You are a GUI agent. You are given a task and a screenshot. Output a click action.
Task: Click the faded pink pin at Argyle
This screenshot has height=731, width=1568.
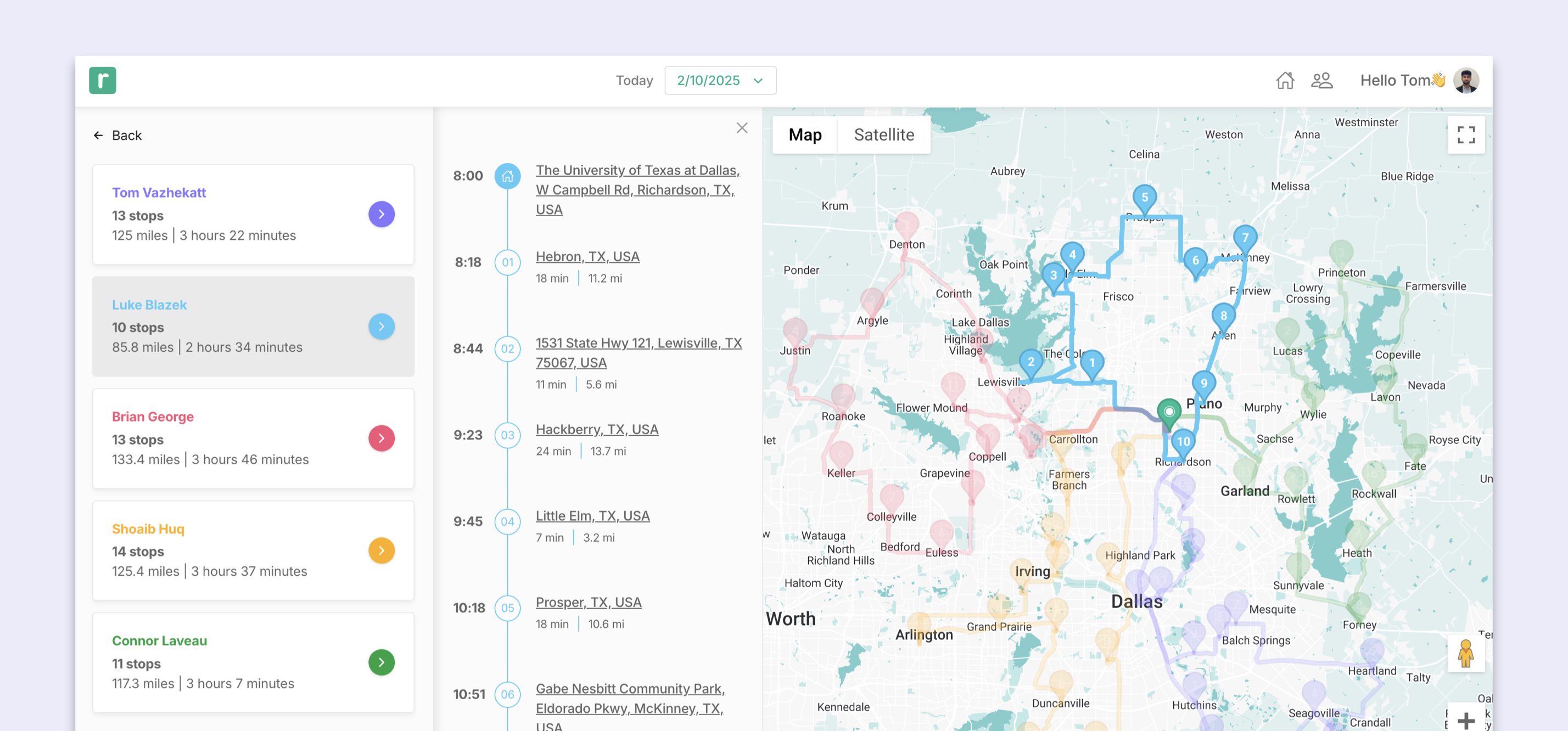tap(872, 302)
